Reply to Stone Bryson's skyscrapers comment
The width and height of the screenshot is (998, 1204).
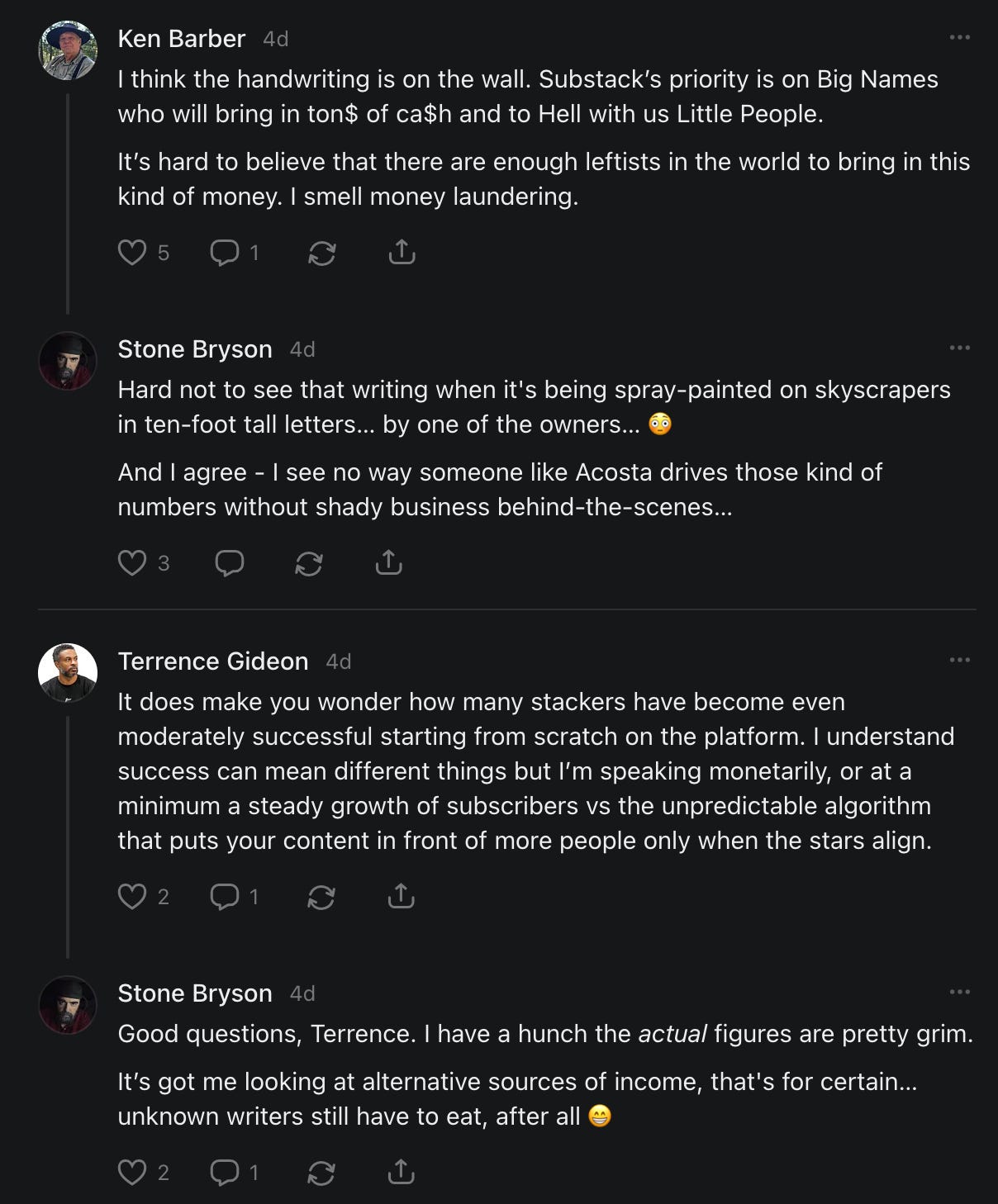[x=229, y=563]
